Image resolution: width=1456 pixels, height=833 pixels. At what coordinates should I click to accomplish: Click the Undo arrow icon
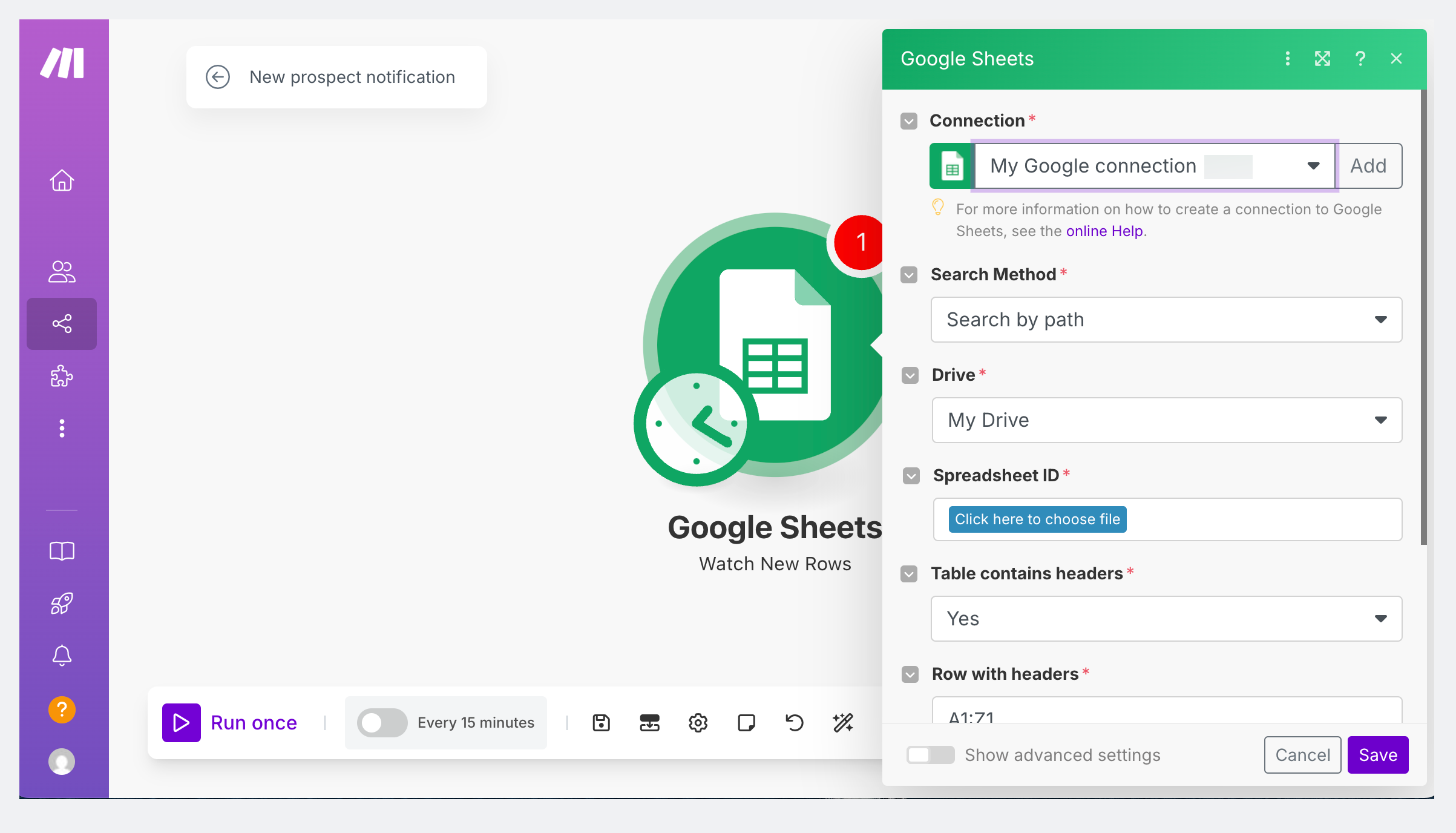(795, 723)
